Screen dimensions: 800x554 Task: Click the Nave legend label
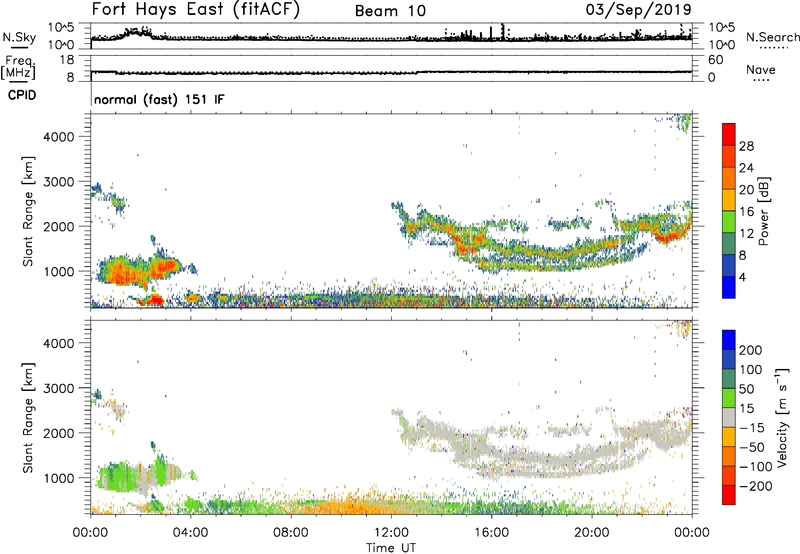click(x=761, y=69)
